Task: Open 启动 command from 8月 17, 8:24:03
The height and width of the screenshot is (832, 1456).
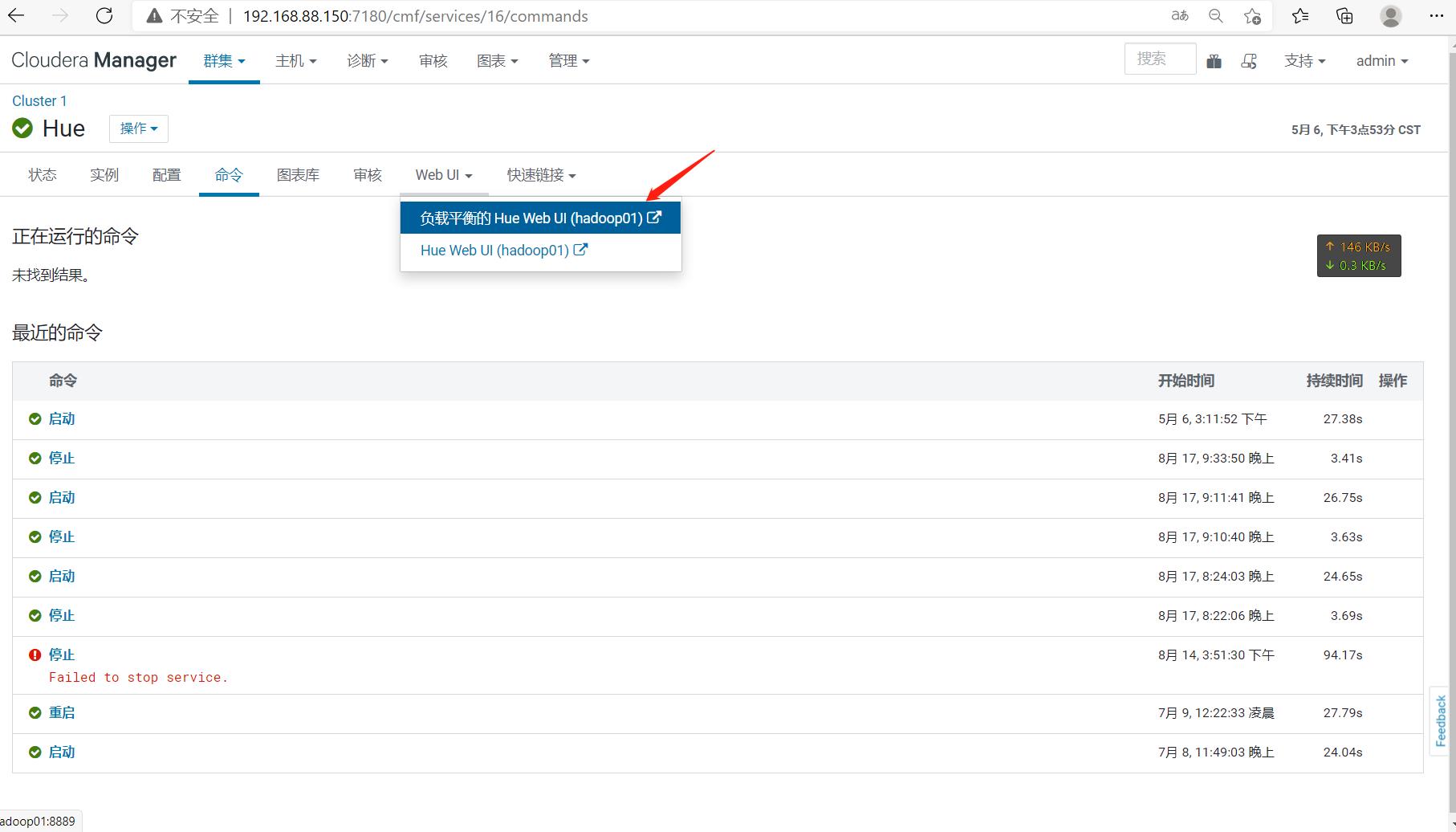Action: pos(62,576)
